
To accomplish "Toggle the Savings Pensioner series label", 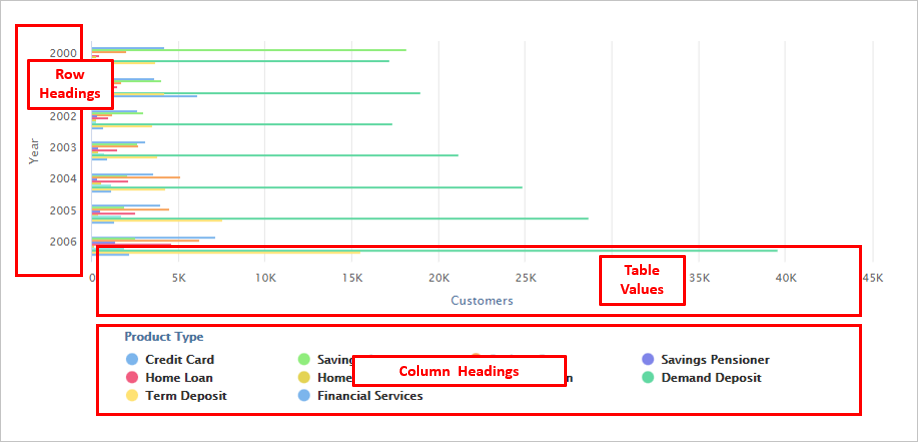I will [x=715, y=360].
